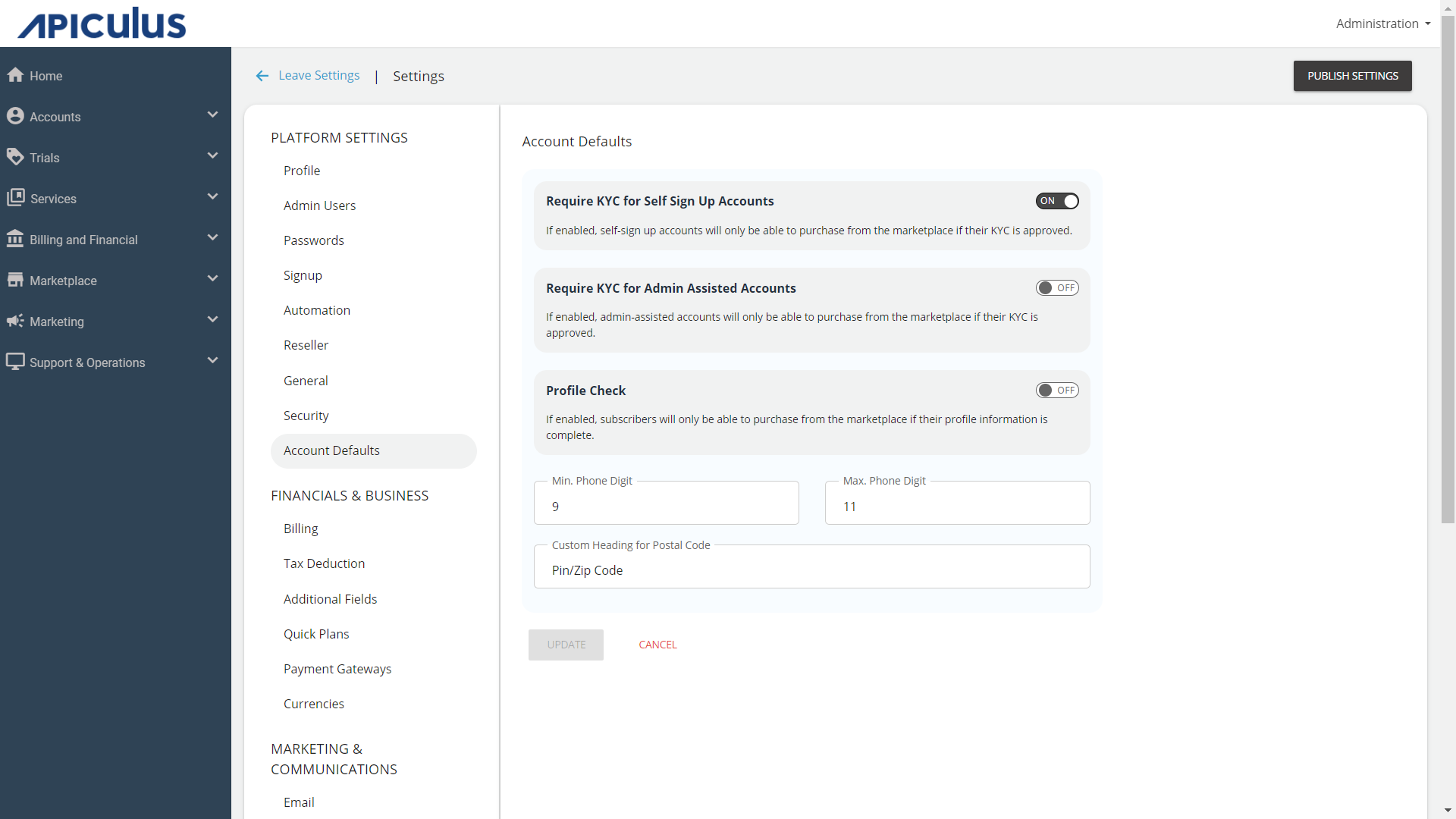Click the Leave Settings link
This screenshot has height=819, width=1456.
click(x=309, y=75)
